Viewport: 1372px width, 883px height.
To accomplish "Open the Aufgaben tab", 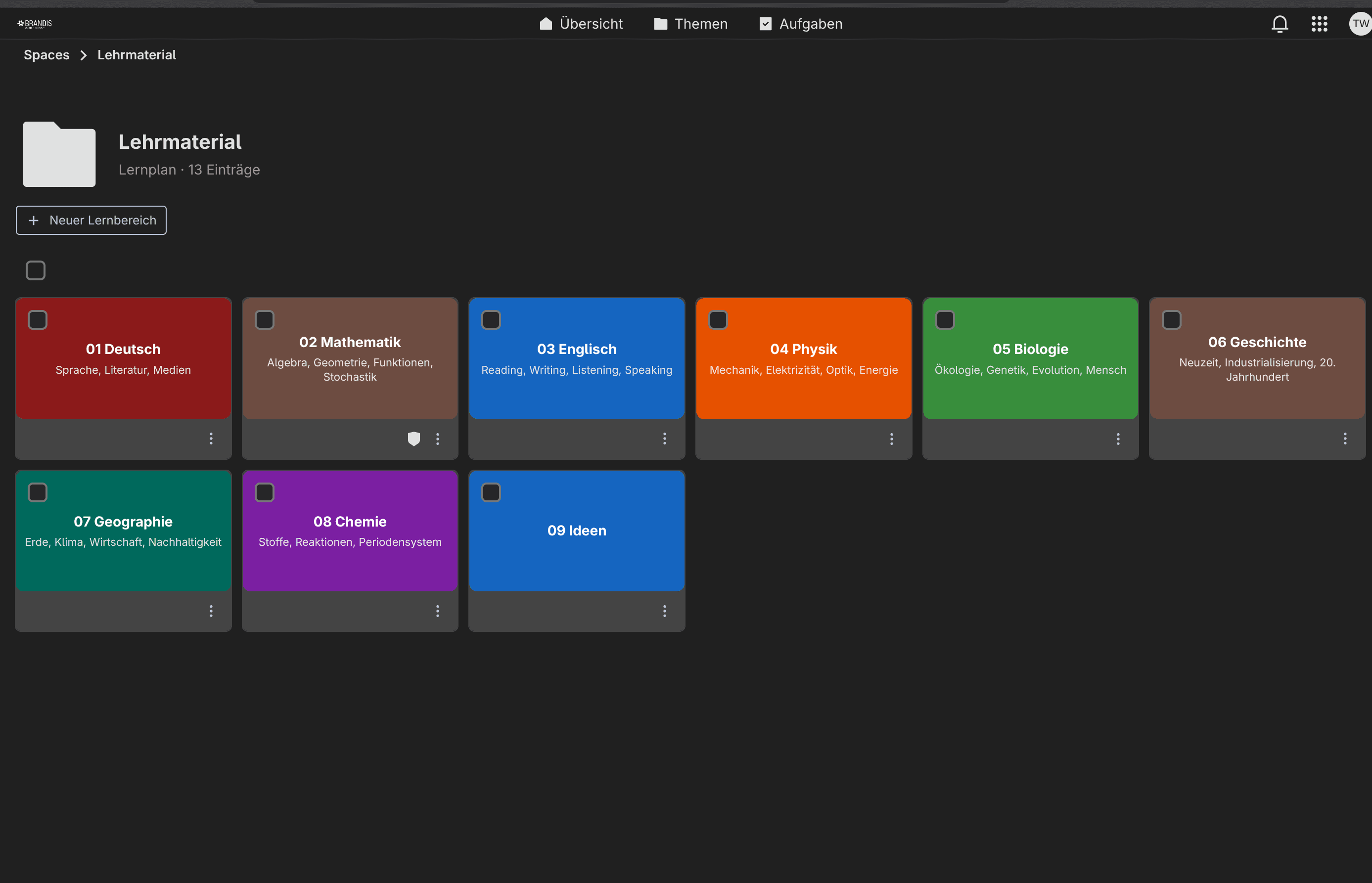I will [801, 24].
